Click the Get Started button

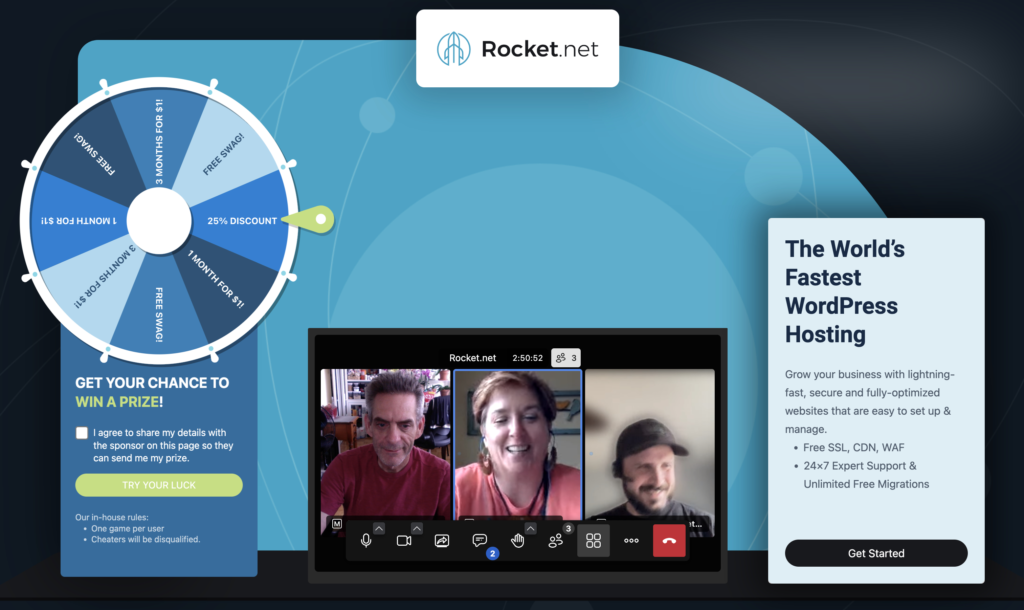(876, 553)
